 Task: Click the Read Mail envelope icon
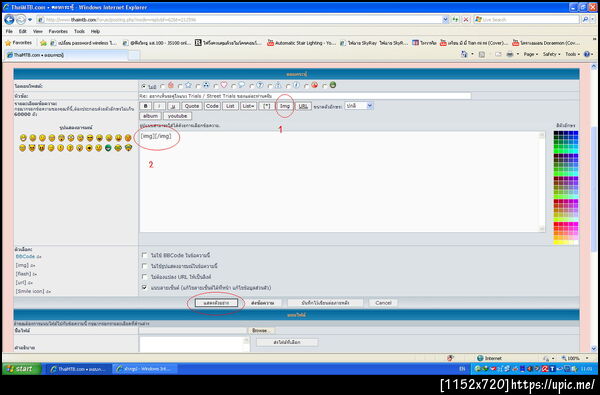498,54
